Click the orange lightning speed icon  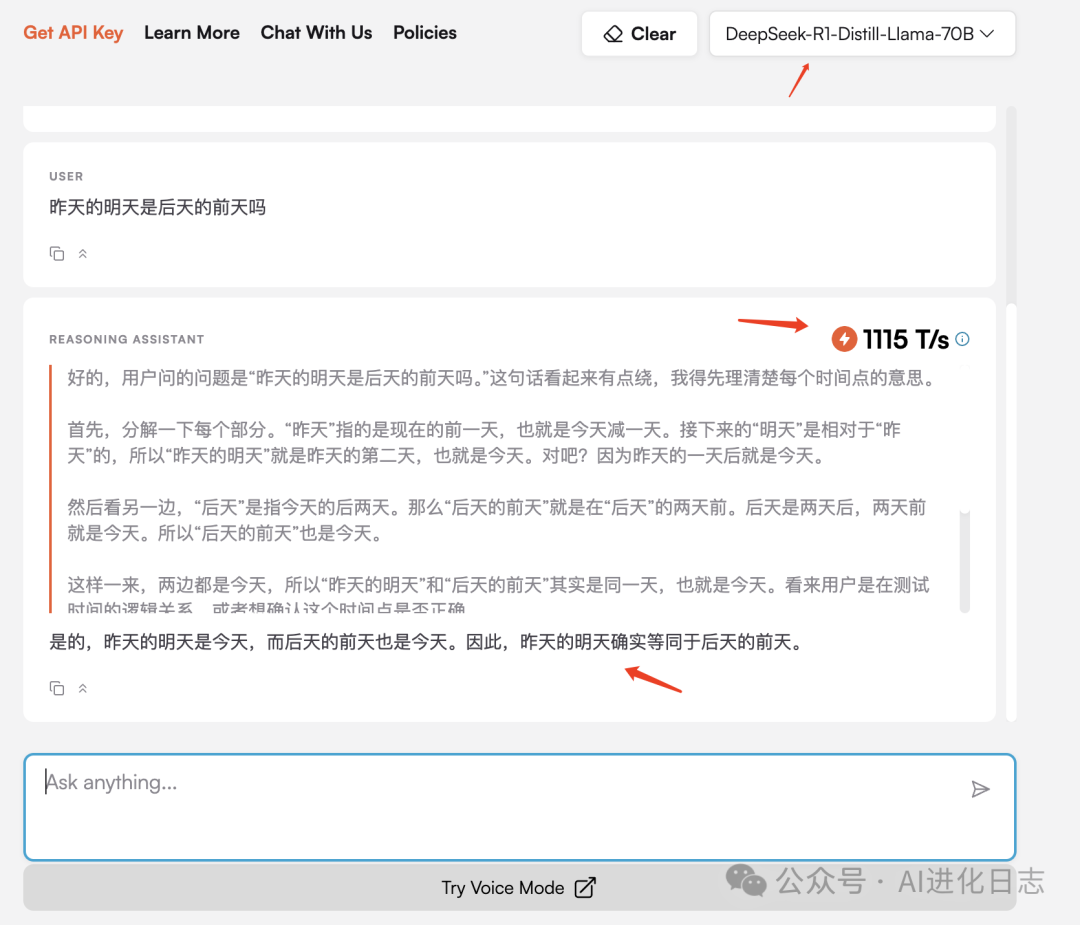pyautogui.click(x=844, y=339)
